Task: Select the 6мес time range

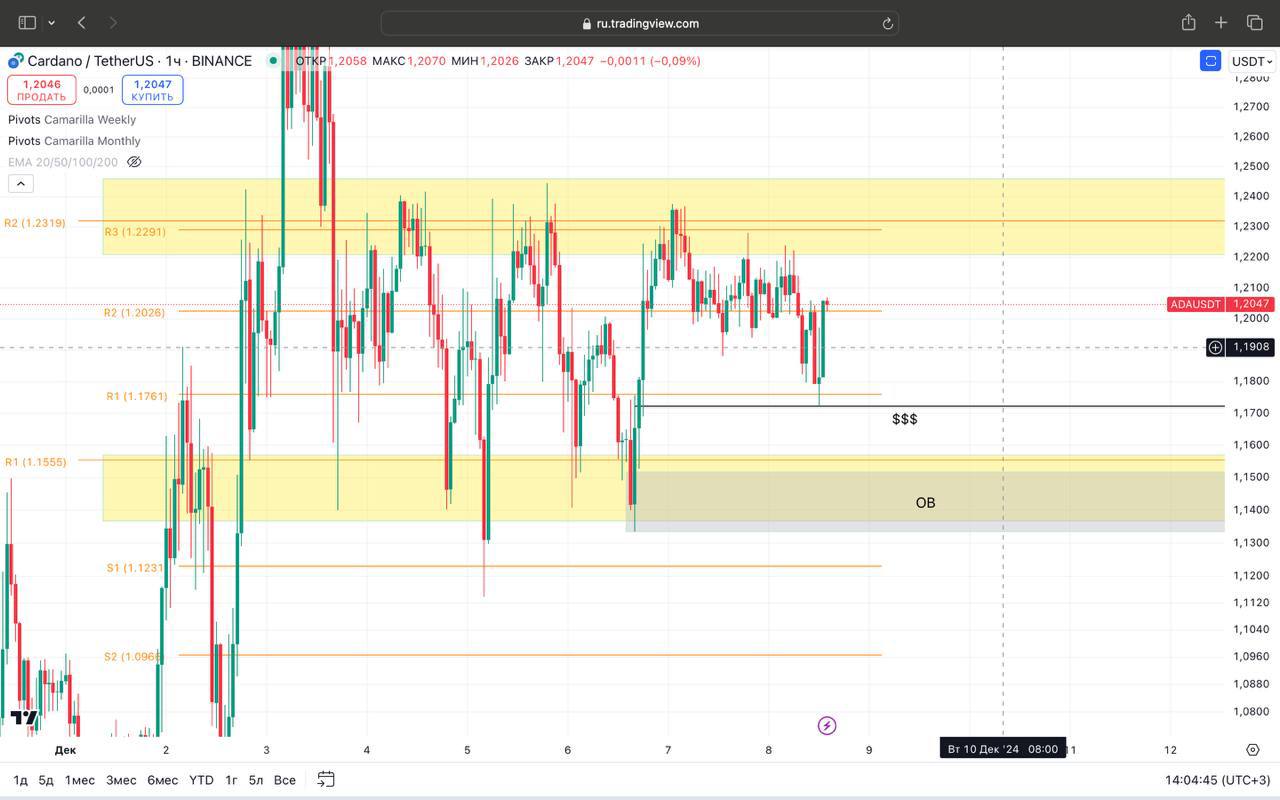Action: click(x=162, y=780)
